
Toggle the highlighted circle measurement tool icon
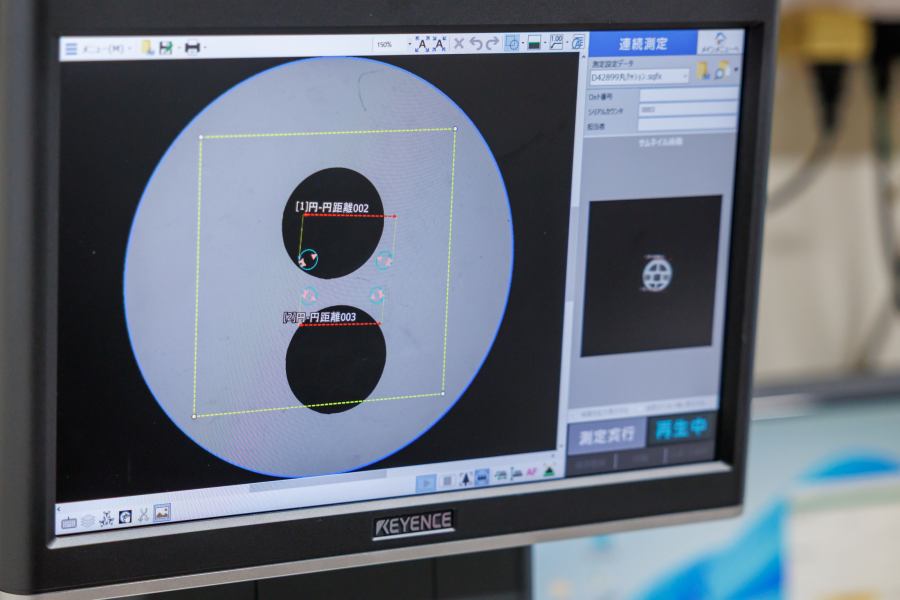(x=512, y=43)
